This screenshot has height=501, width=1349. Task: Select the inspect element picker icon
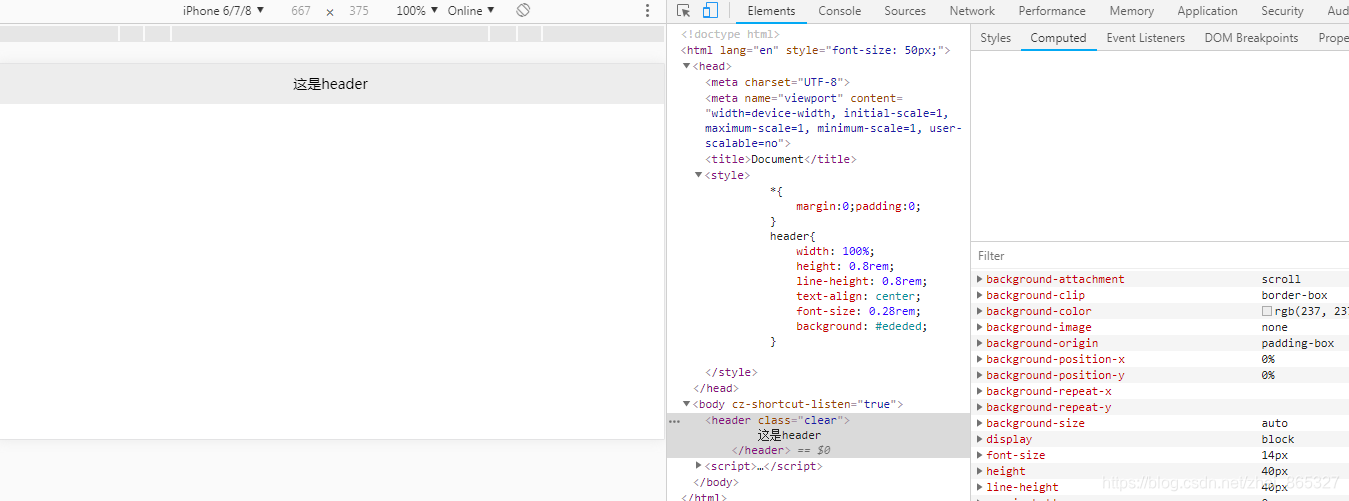(684, 11)
